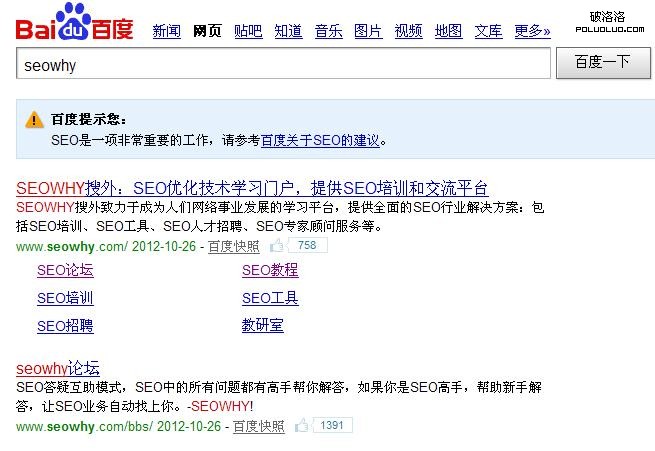Select the 图片 search tab
The height and width of the screenshot is (451, 655).
368,31
